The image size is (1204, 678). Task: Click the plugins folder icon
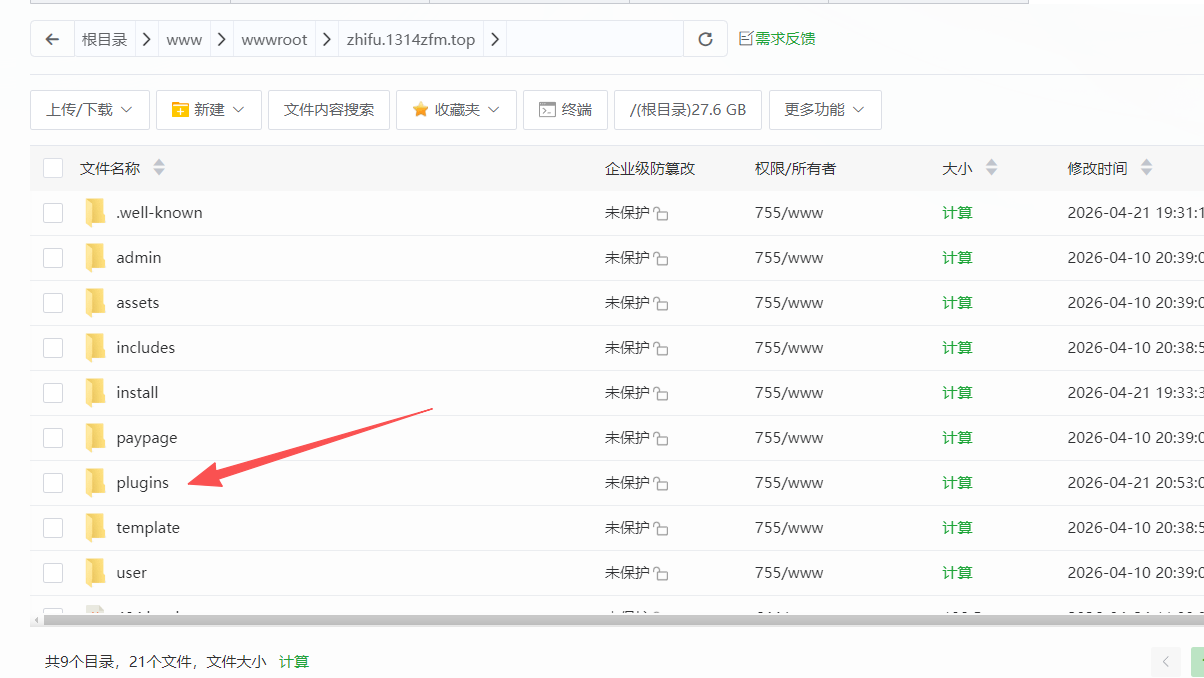[94, 482]
